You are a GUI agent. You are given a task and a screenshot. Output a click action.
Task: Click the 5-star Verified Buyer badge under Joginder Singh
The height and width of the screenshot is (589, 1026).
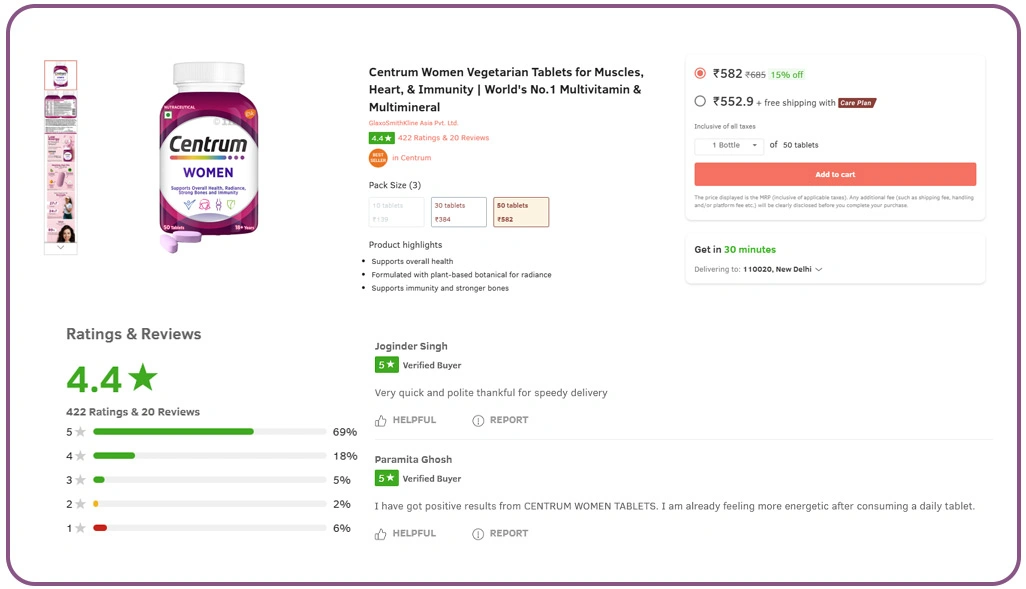coord(386,365)
